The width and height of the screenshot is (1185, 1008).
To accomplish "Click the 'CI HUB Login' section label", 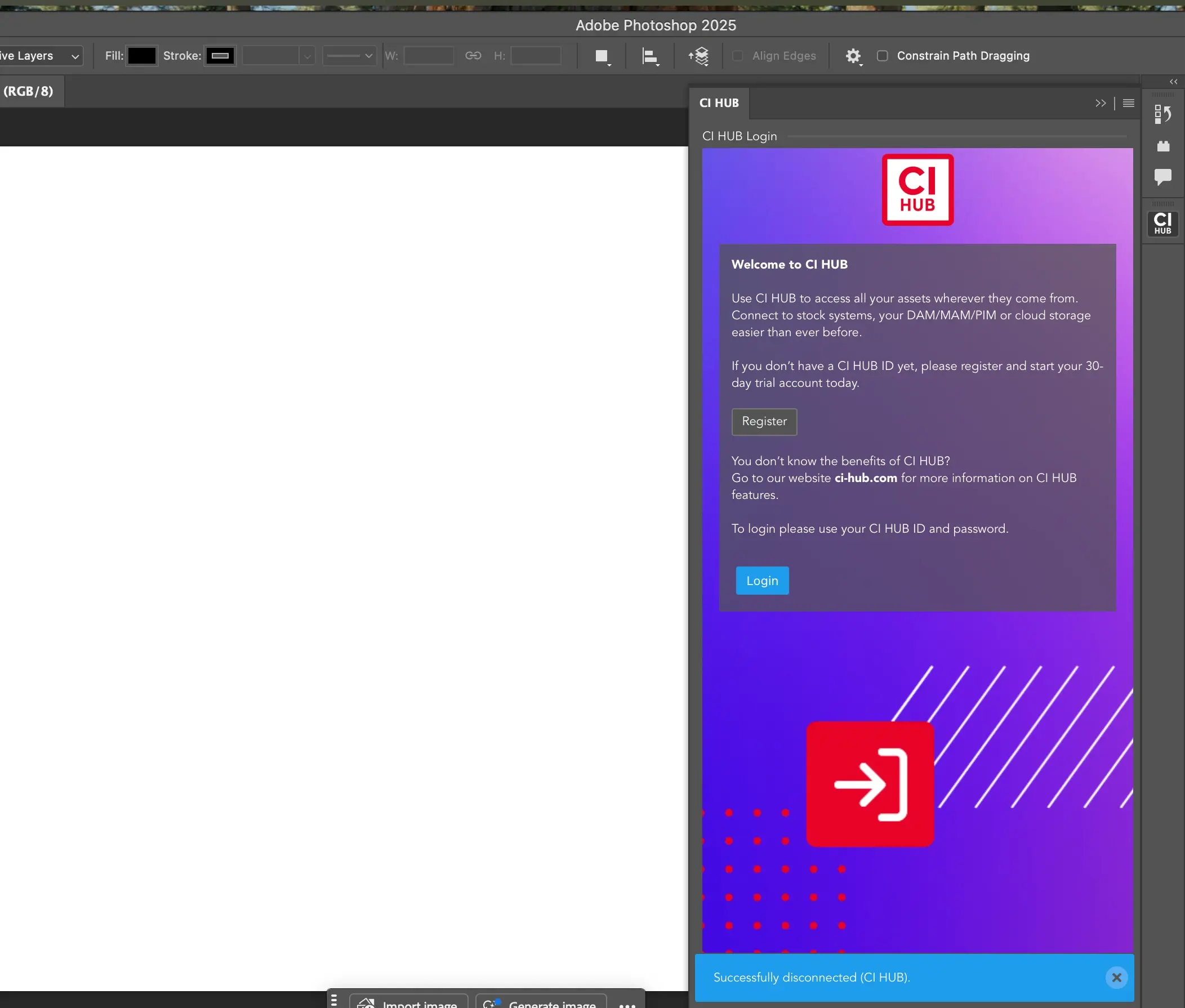I will point(739,136).
